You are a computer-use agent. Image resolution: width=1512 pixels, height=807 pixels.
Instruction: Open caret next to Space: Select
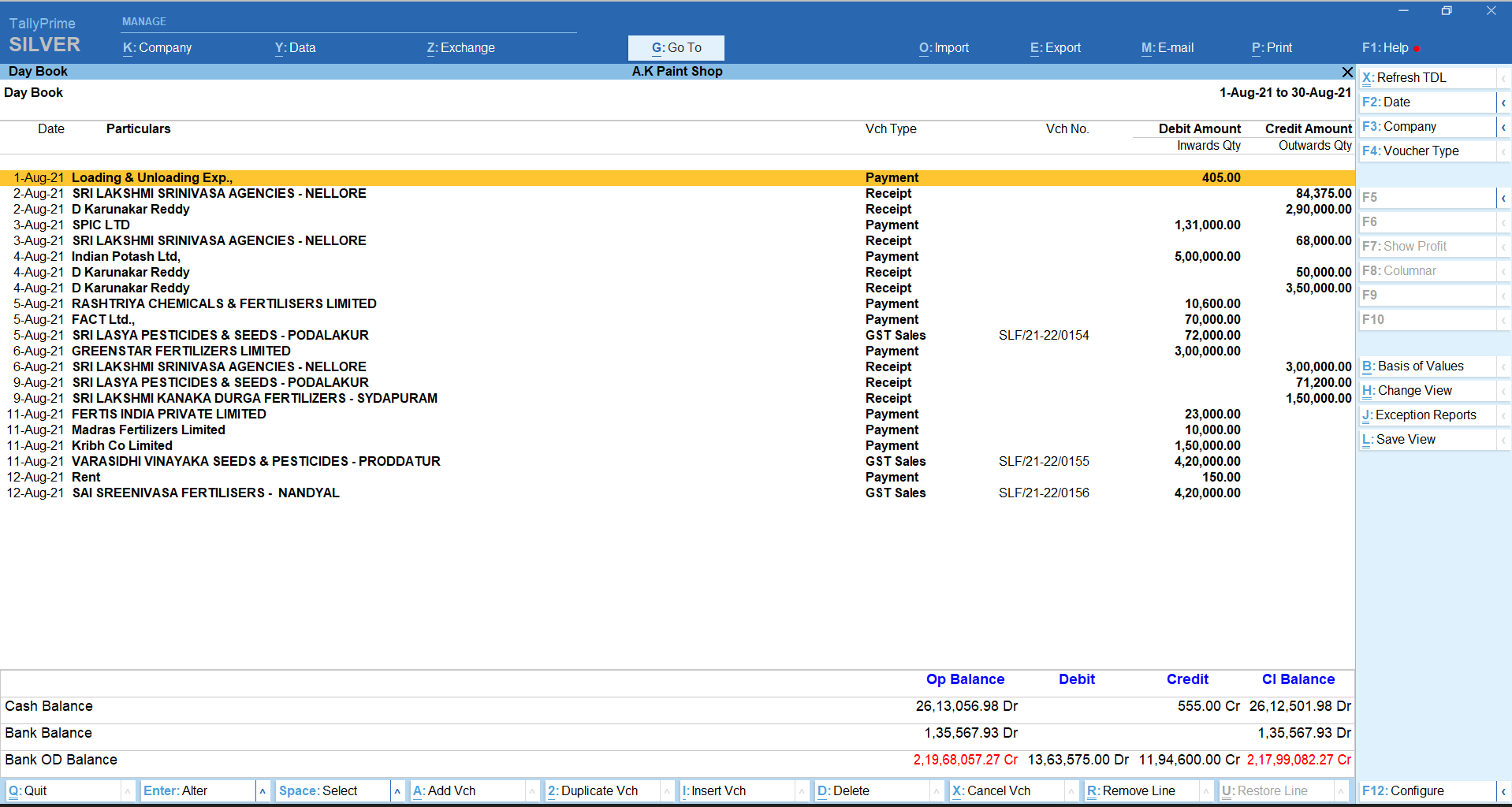point(397,791)
